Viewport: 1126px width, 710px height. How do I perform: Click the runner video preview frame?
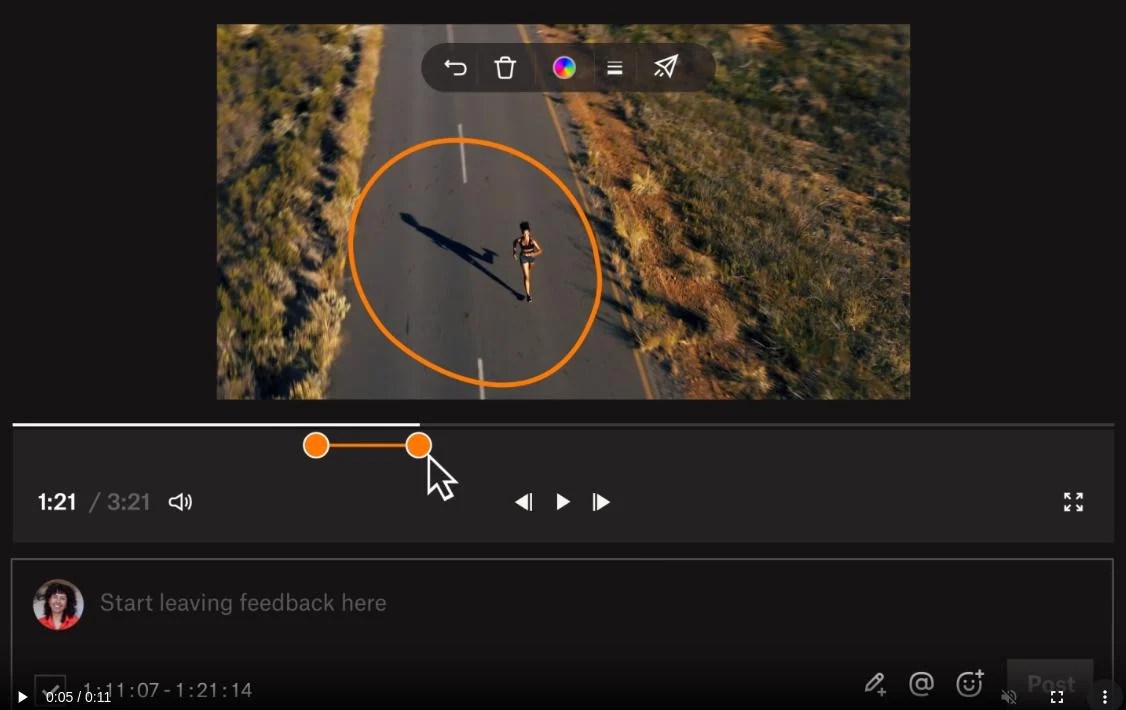563,212
